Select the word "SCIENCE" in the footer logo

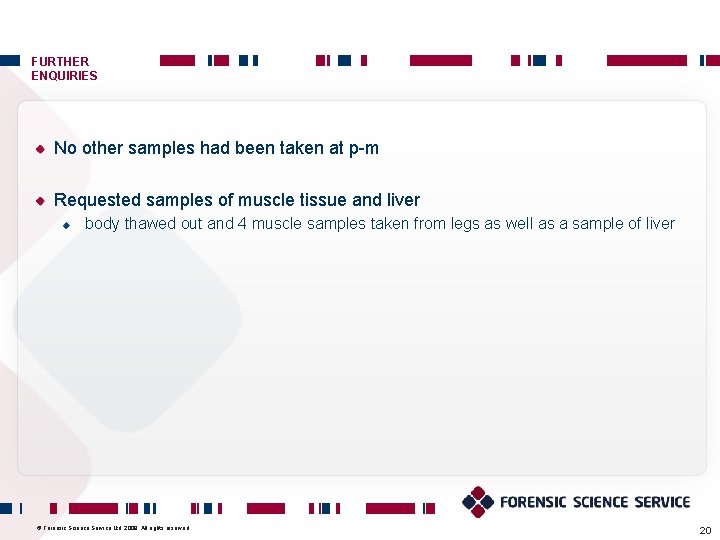pyautogui.click(x=601, y=502)
